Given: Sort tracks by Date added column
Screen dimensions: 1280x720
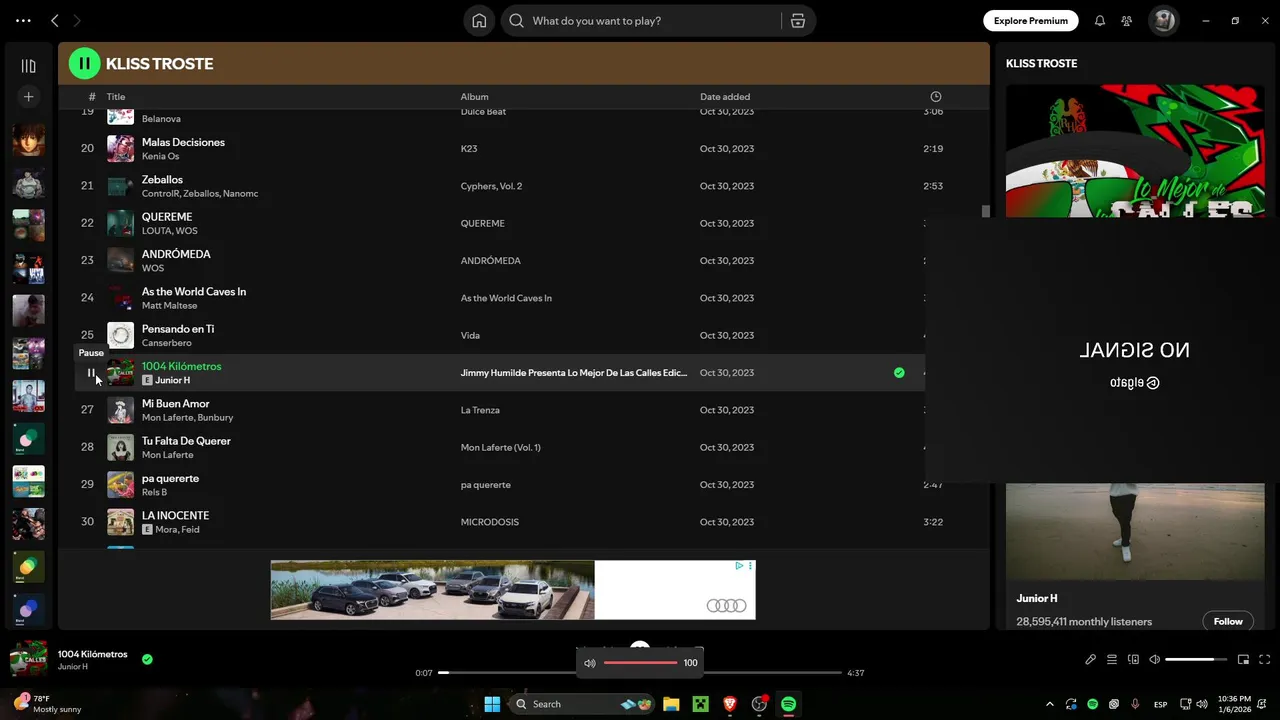Looking at the screenshot, I should click(x=725, y=97).
